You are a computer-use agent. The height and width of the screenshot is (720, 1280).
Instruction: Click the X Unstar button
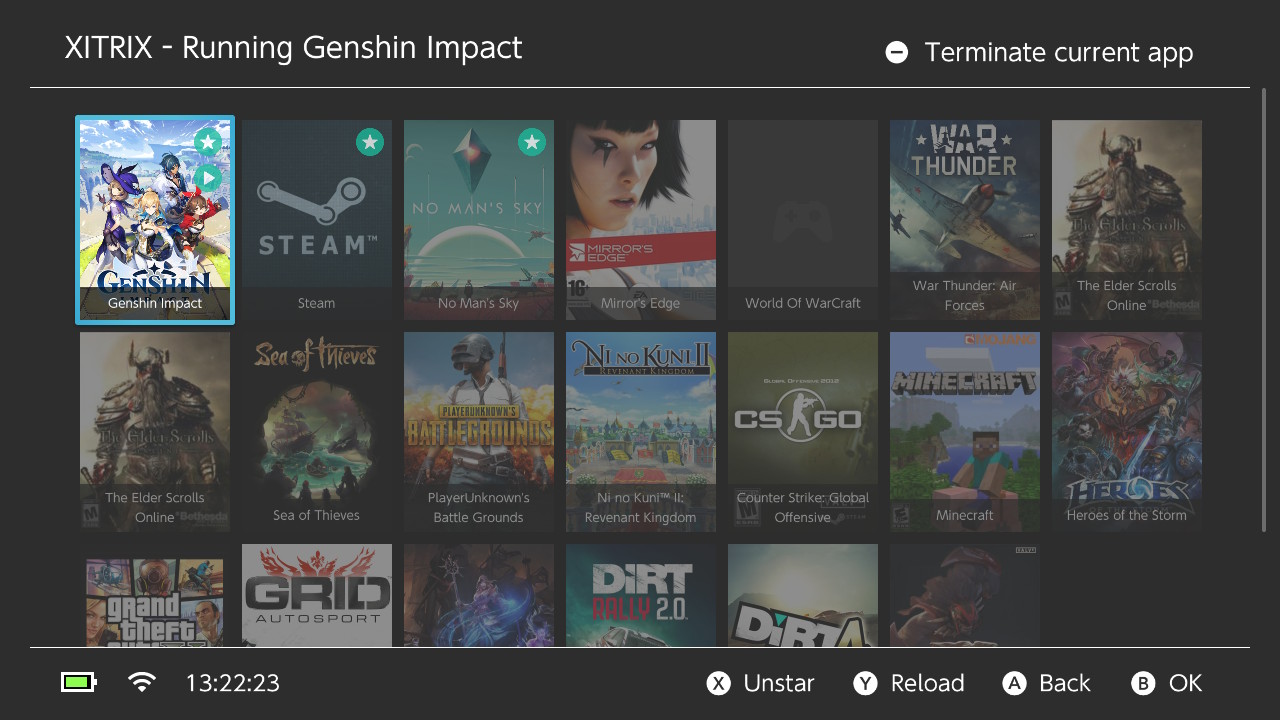pyautogui.click(x=761, y=683)
